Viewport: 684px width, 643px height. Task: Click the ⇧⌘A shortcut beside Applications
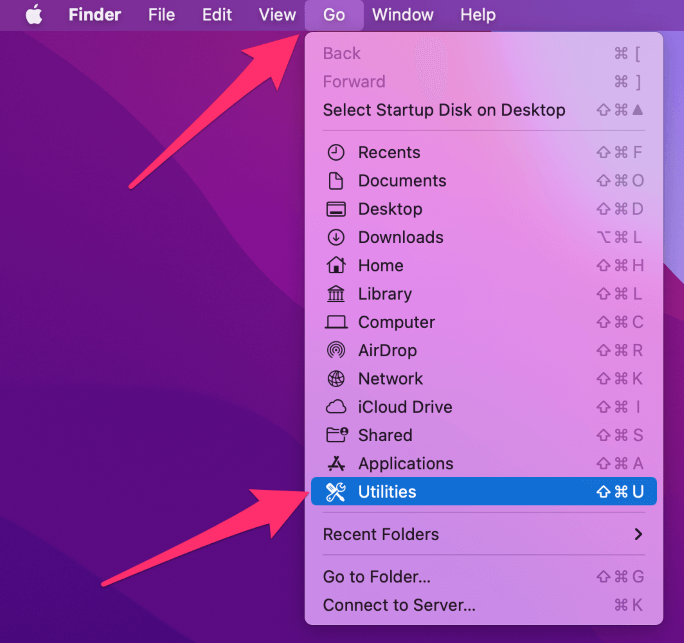[x=620, y=463]
